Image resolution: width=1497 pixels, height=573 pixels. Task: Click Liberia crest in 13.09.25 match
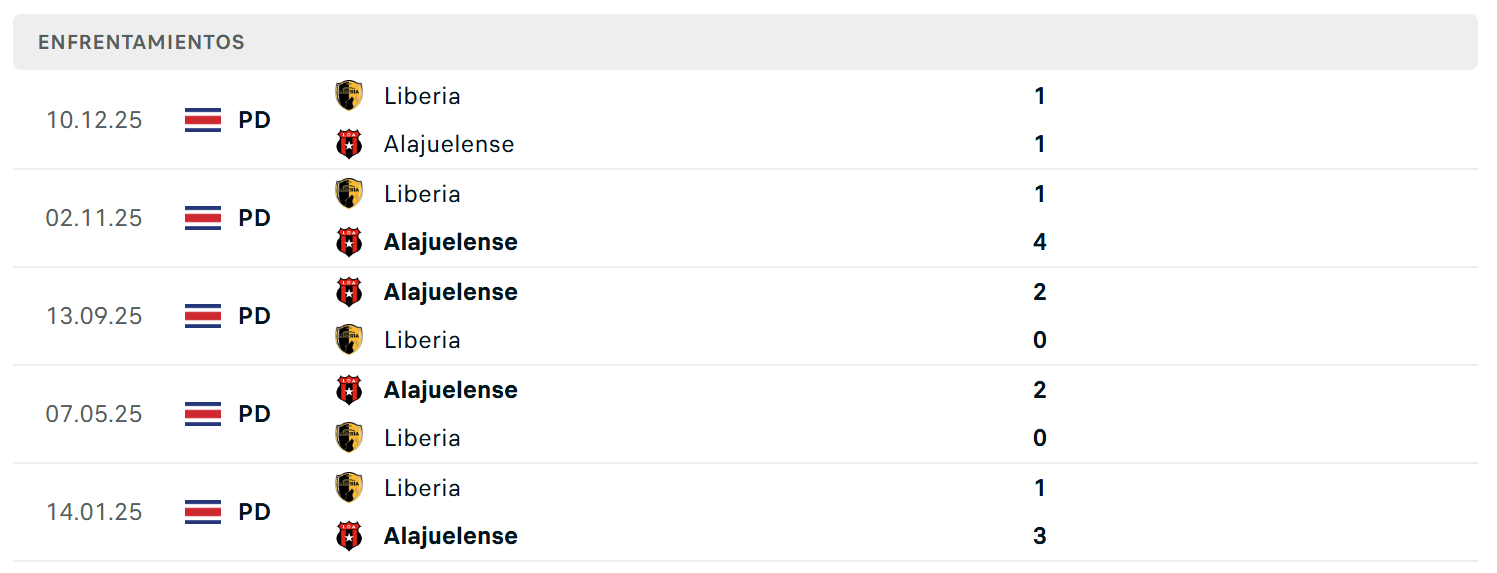tap(349, 340)
